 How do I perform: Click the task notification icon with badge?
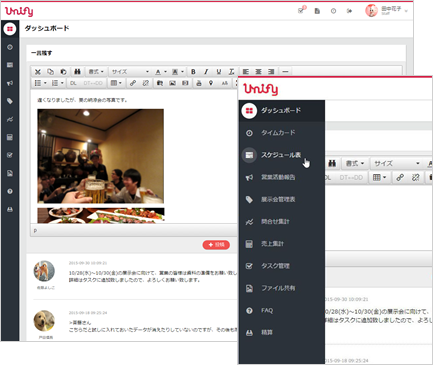pyautogui.click(x=301, y=10)
